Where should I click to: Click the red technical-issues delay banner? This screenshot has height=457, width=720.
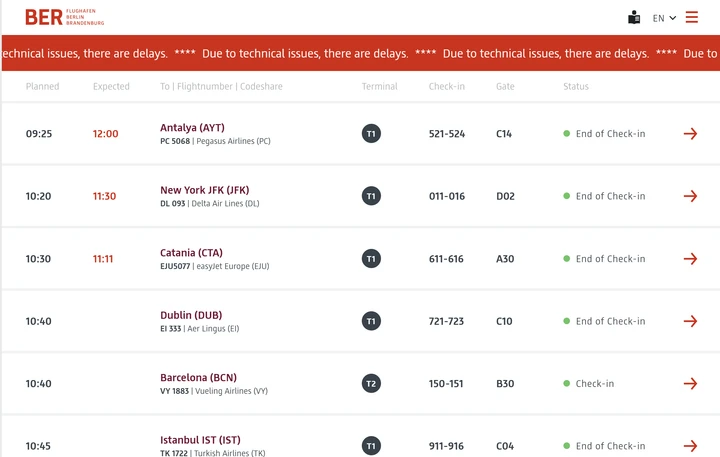tap(360, 54)
